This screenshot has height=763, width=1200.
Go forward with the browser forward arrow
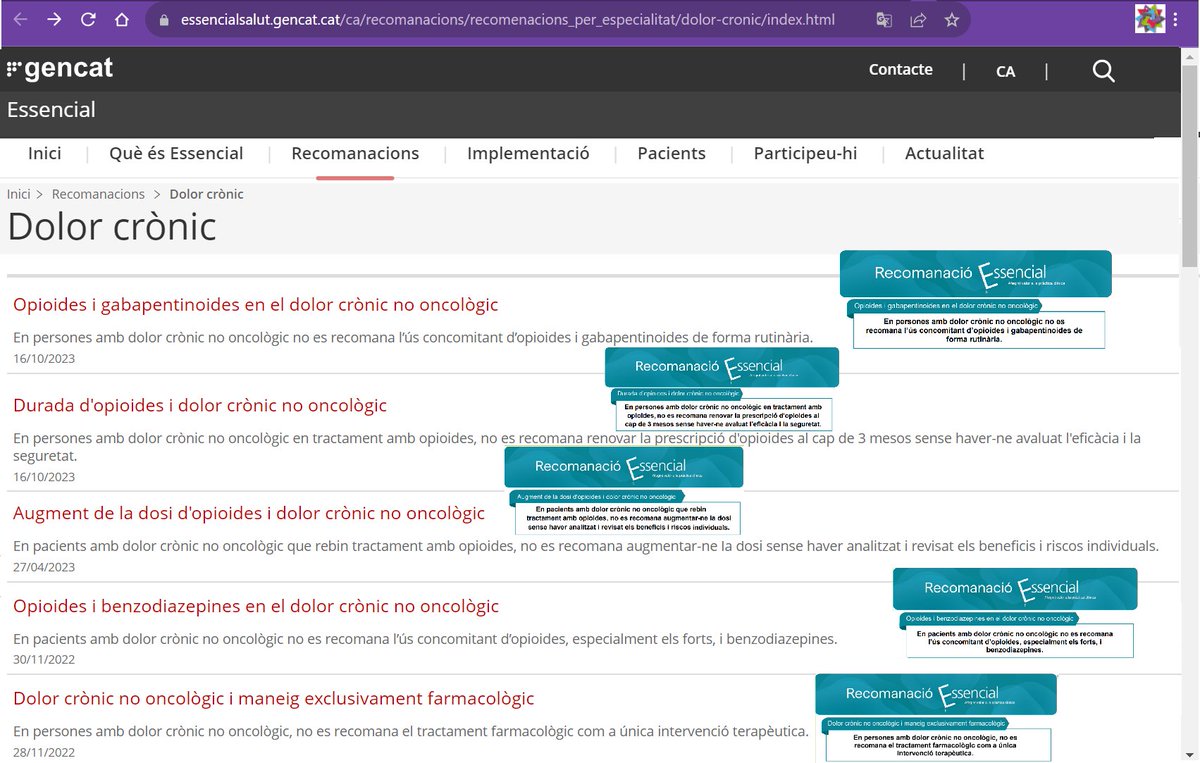tap(54, 20)
